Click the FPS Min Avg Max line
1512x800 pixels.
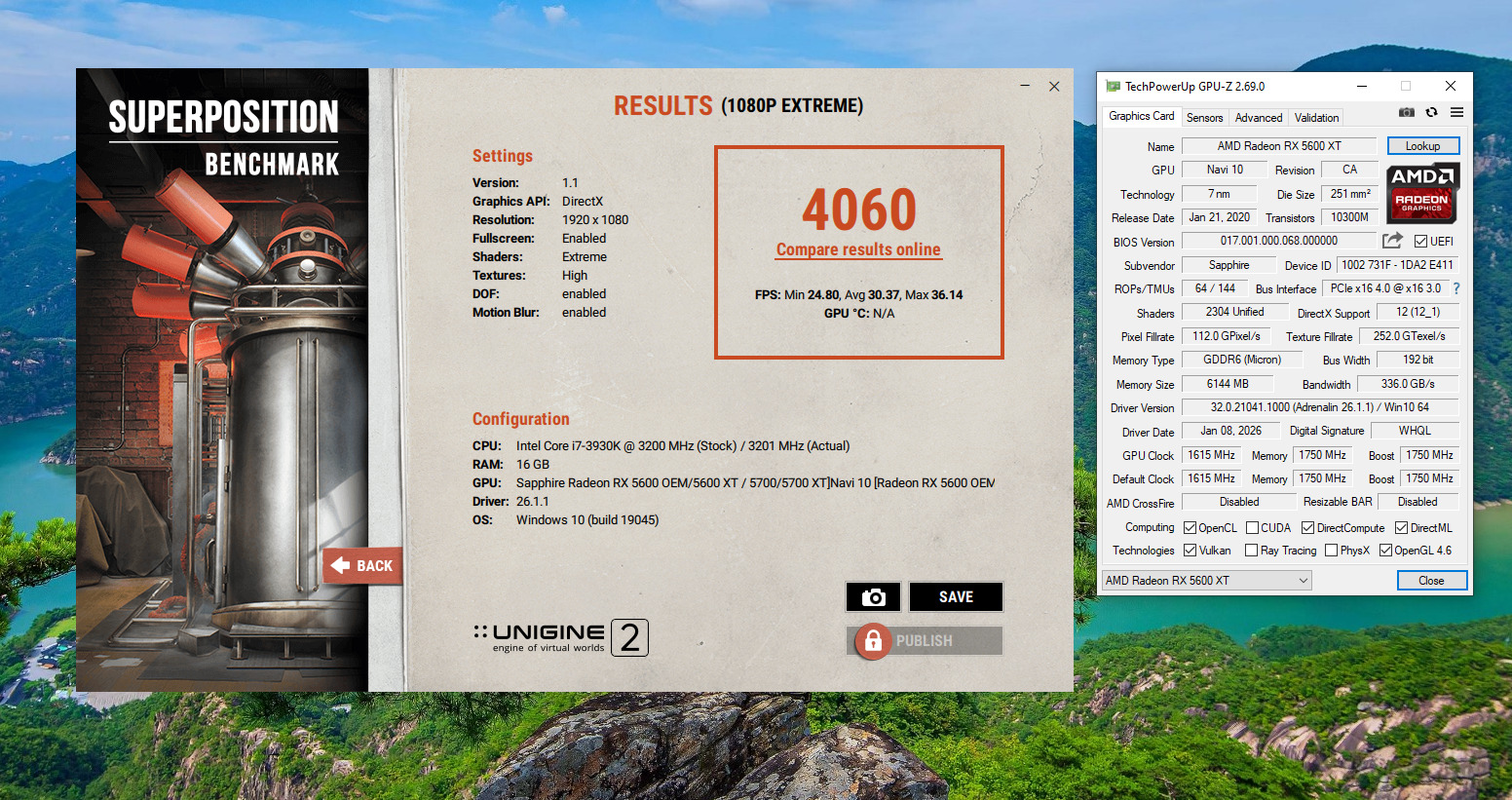(x=858, y=294)
